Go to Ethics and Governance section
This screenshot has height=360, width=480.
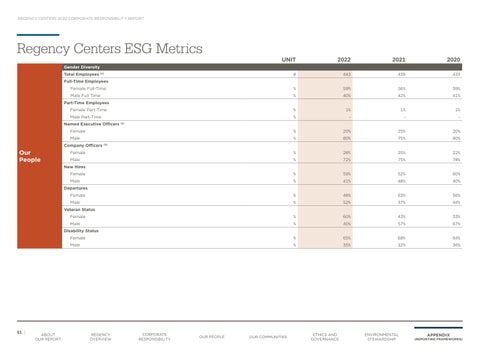[325, 337]
